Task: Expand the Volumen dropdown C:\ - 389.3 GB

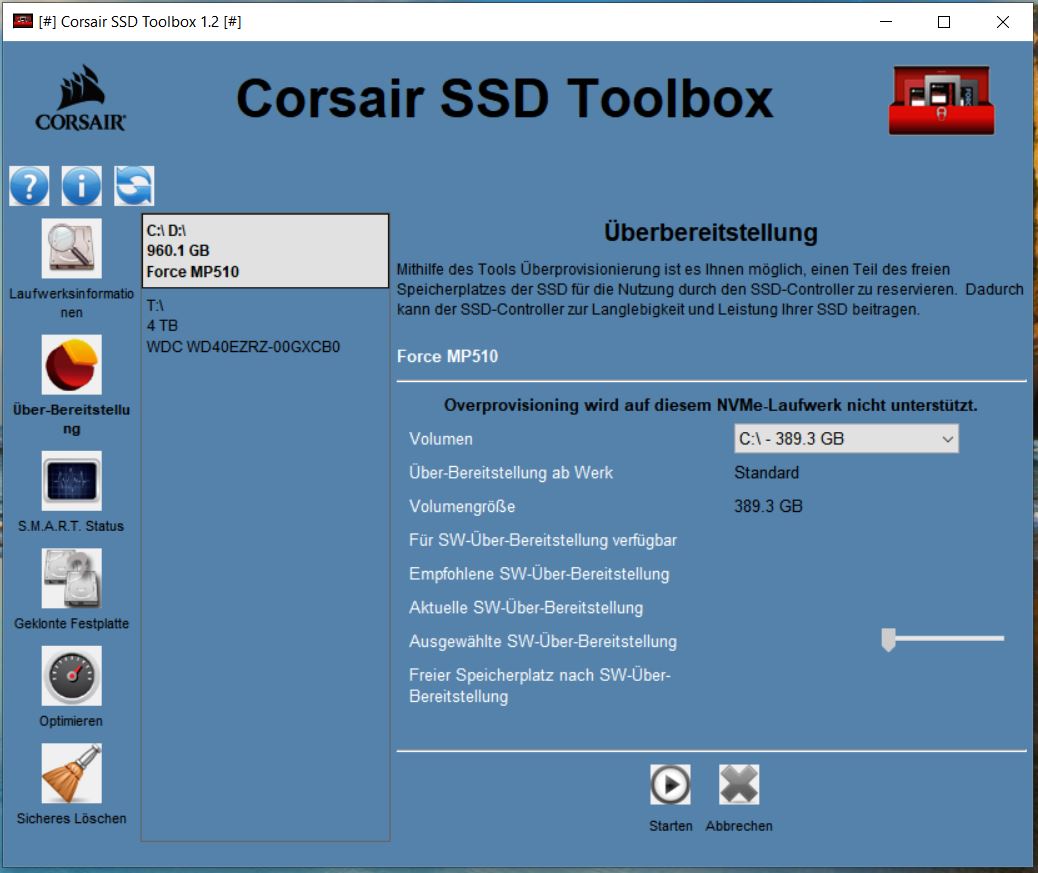Action: [x=846, y=439]
